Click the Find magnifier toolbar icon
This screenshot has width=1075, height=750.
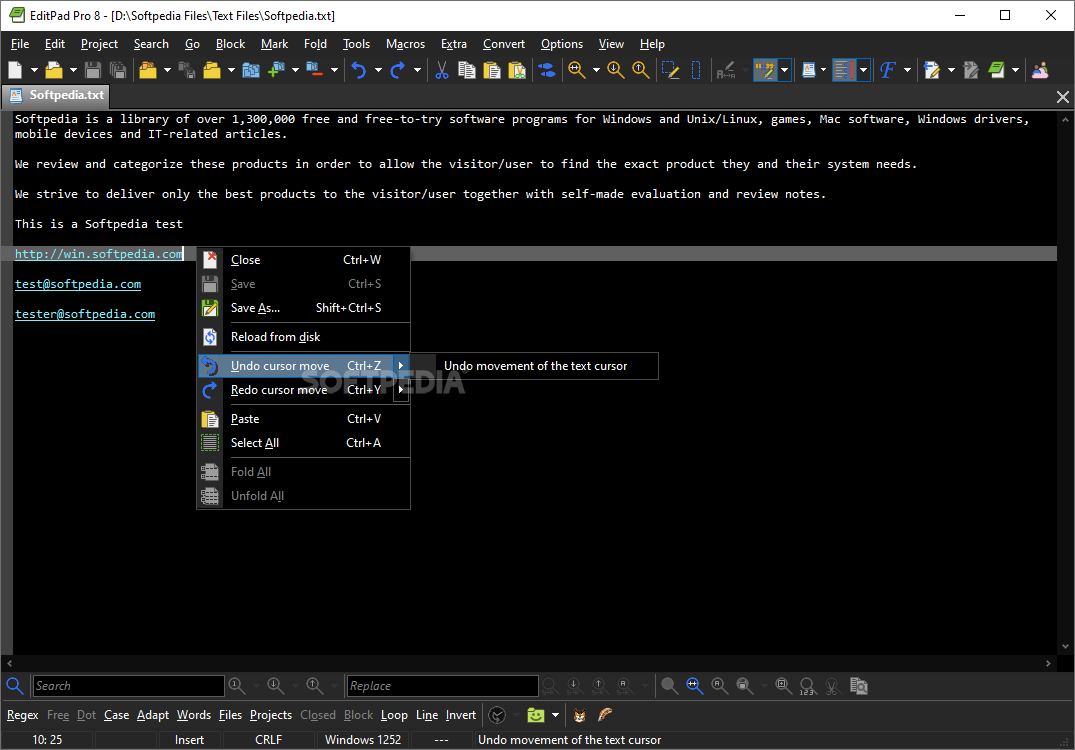pos(577,70)
